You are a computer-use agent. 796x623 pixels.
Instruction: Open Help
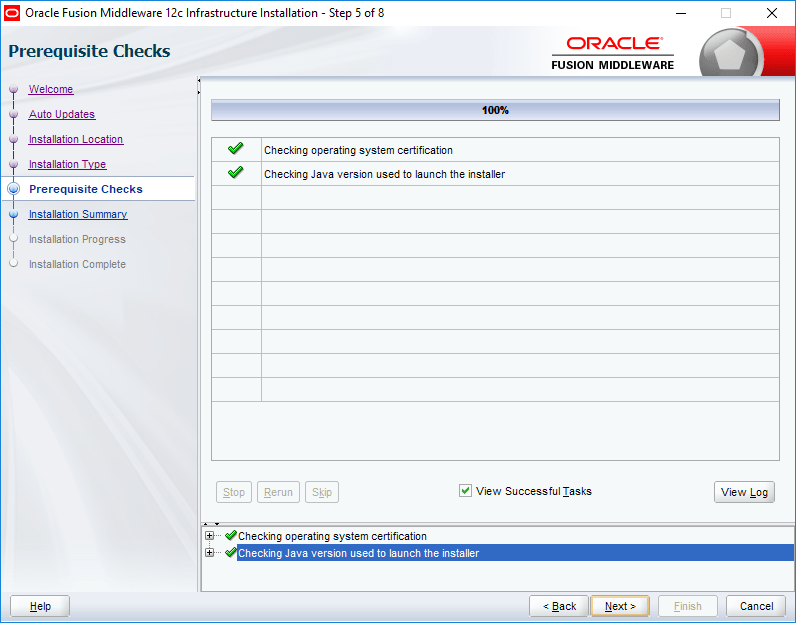pos(40,606)
